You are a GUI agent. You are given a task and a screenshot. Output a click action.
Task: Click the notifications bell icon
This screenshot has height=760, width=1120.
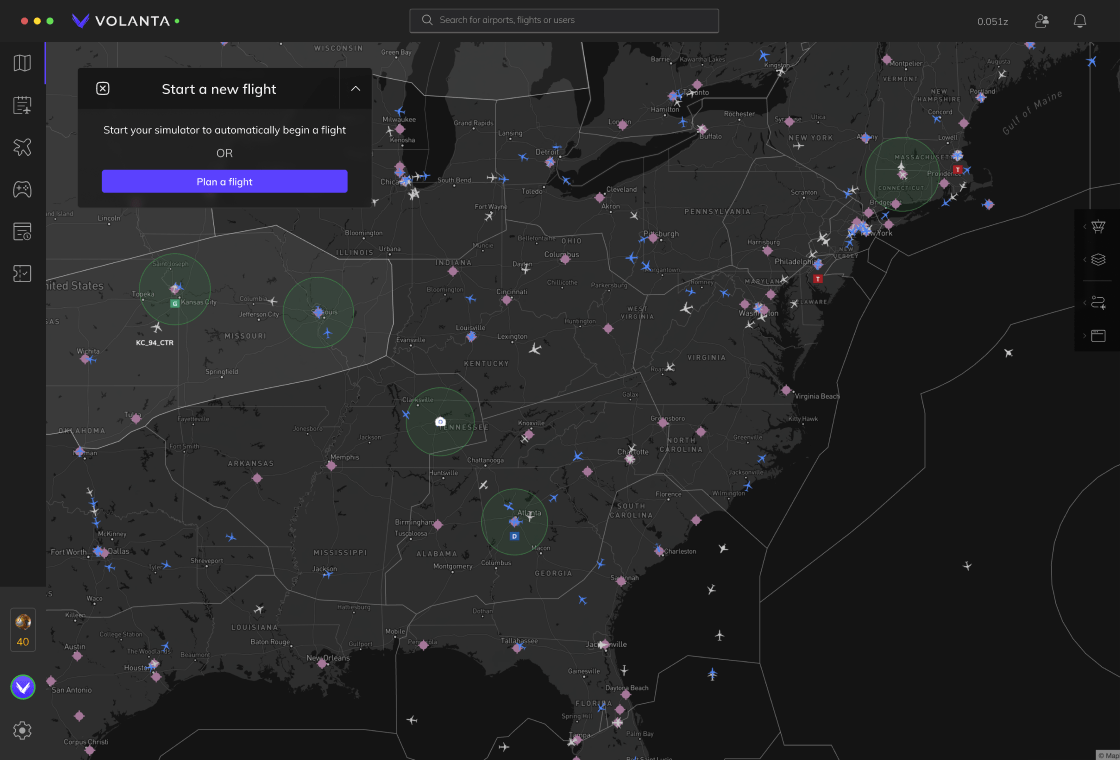[1080, 21]
